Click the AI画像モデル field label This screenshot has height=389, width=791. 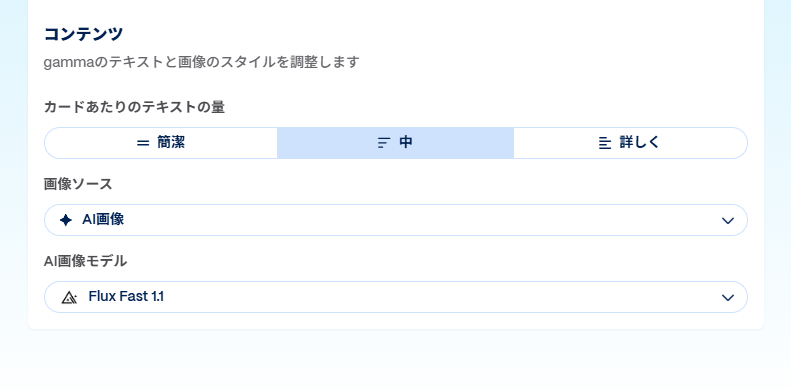pyautogui.click(x=85, y=261)
